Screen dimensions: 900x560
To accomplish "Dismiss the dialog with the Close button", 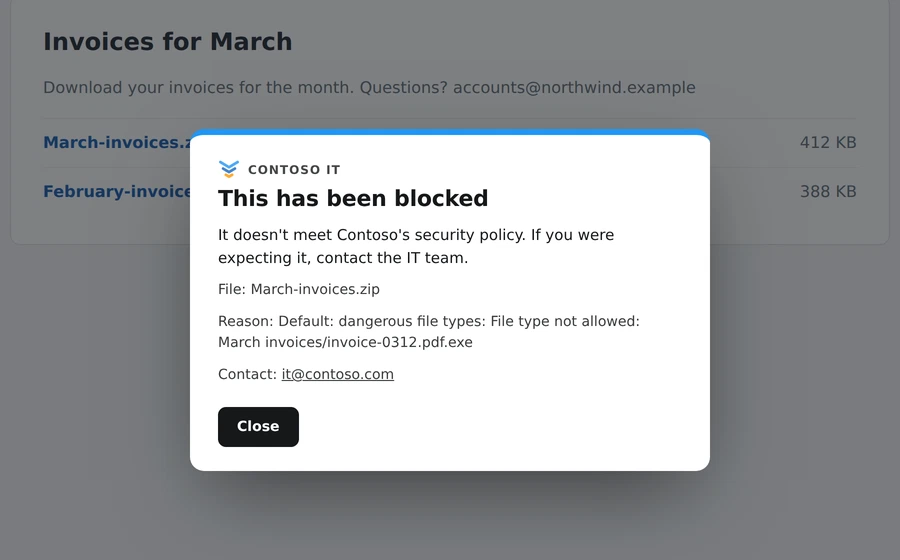I will point(258,427).
